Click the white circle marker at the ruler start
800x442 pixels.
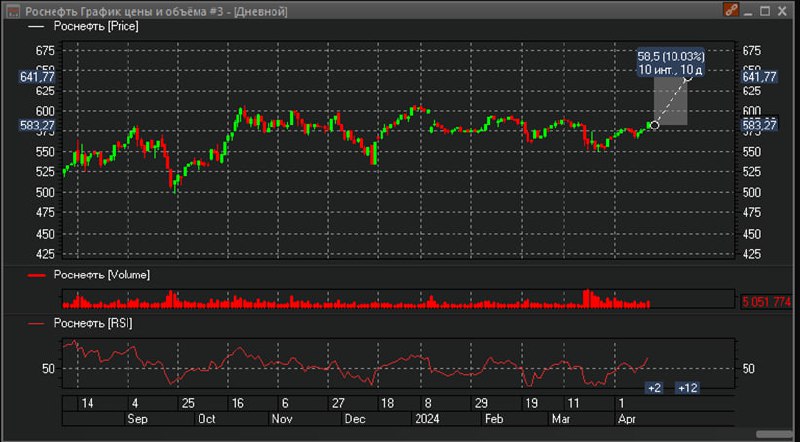655,125
